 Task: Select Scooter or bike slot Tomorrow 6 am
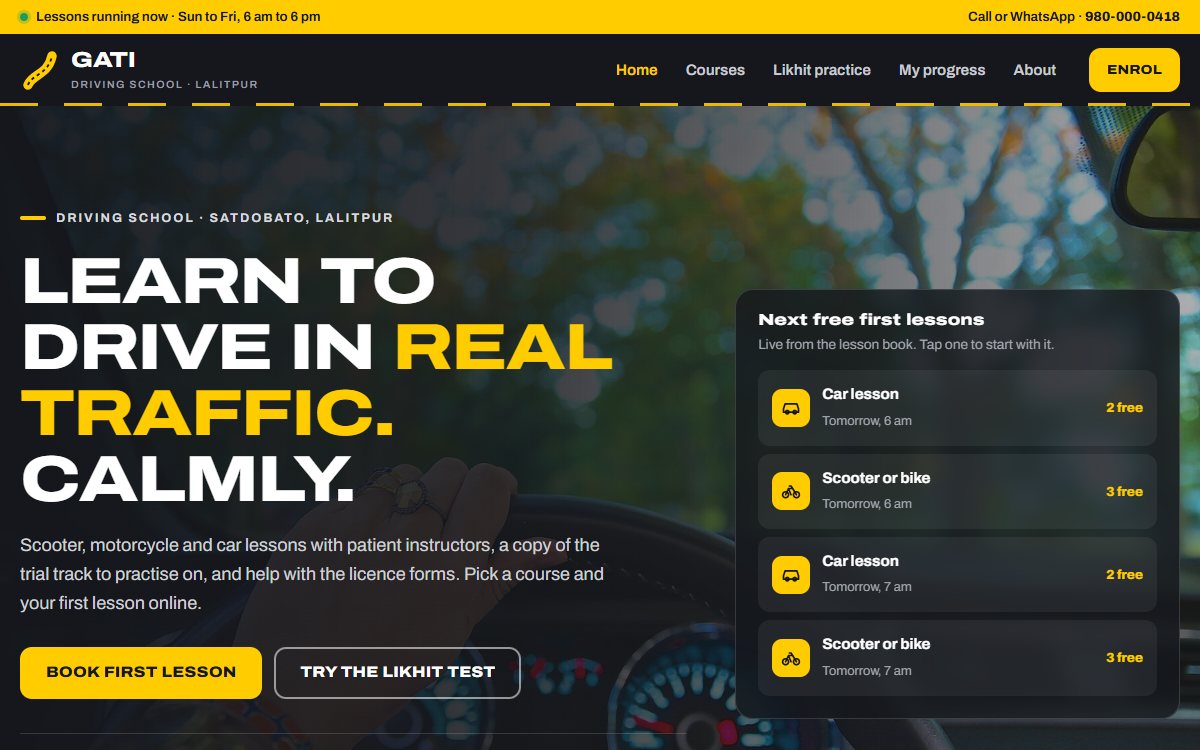(x=957, y=491)
